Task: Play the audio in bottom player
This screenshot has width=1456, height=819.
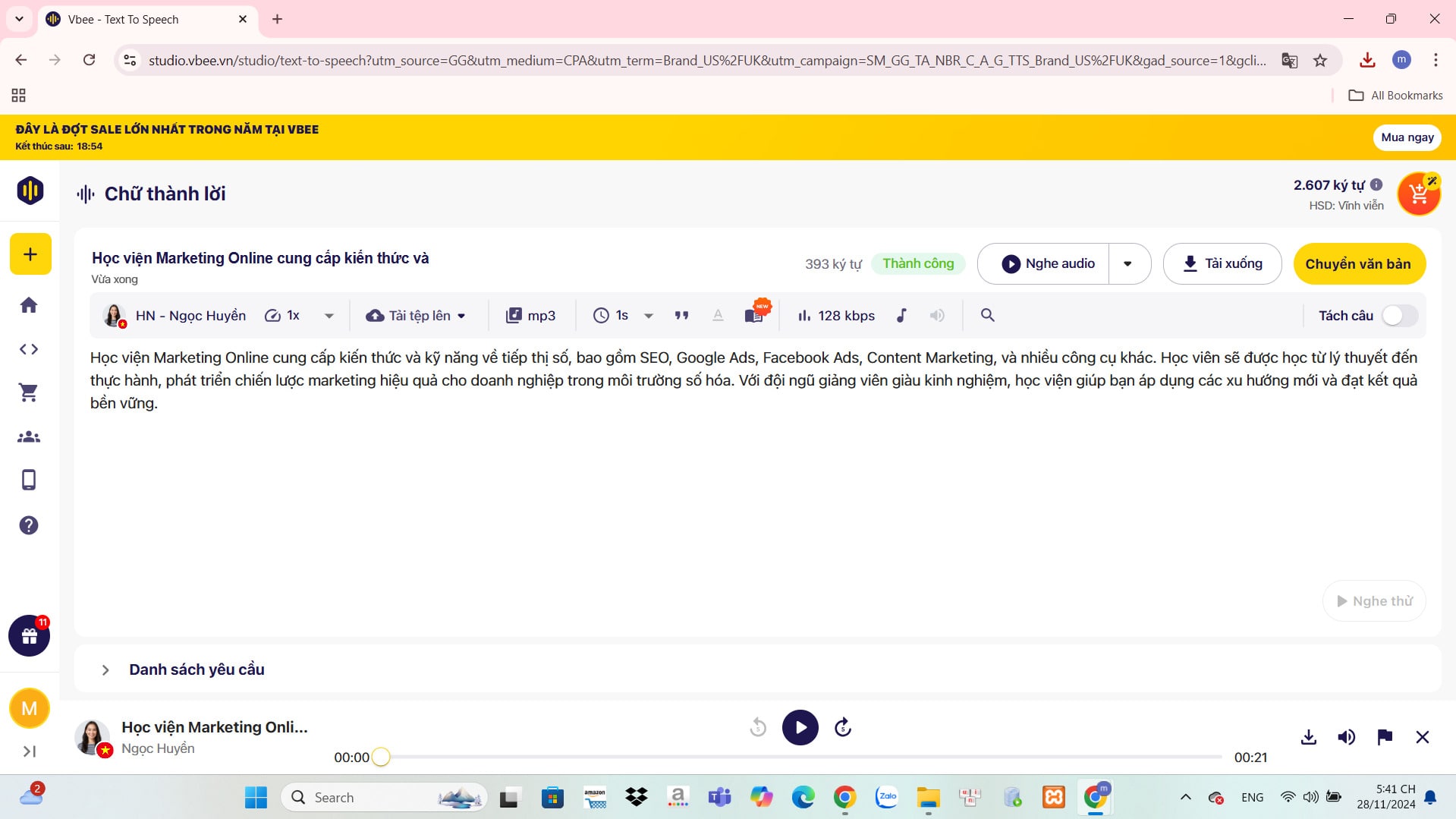Action: 800,727
